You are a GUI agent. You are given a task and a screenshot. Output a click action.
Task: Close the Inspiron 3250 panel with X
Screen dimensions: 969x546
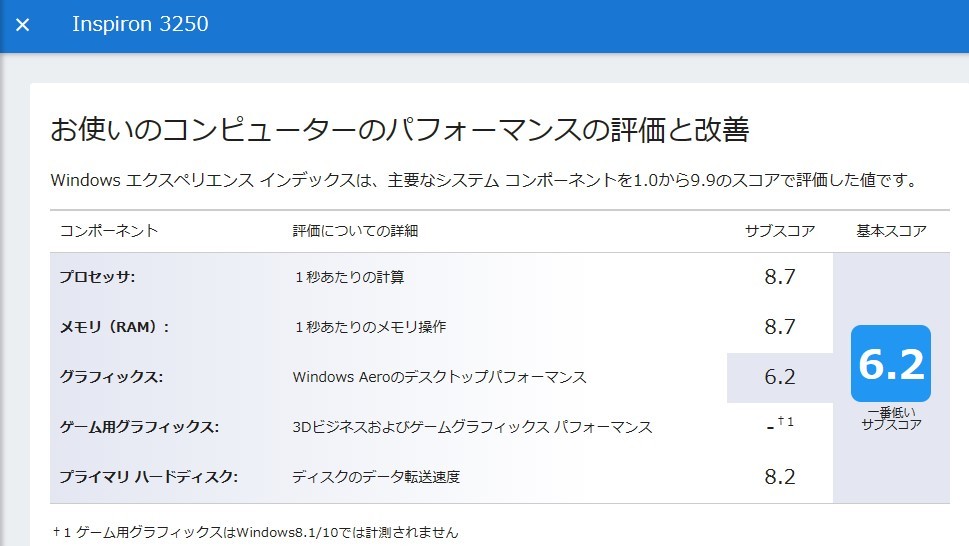pyautogui.click(x=23, y=25)
